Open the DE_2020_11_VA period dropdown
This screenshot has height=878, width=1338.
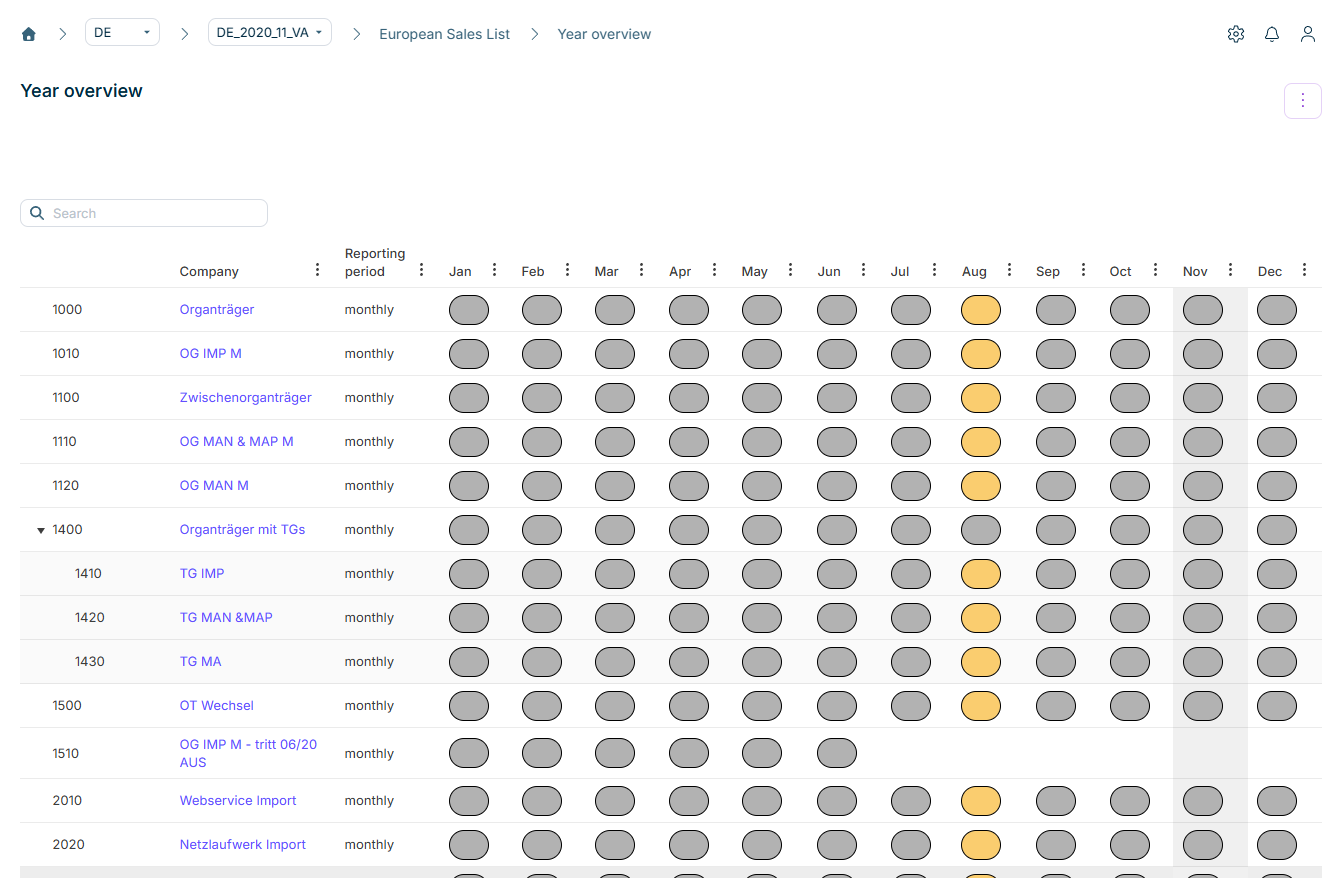(270, 33)
